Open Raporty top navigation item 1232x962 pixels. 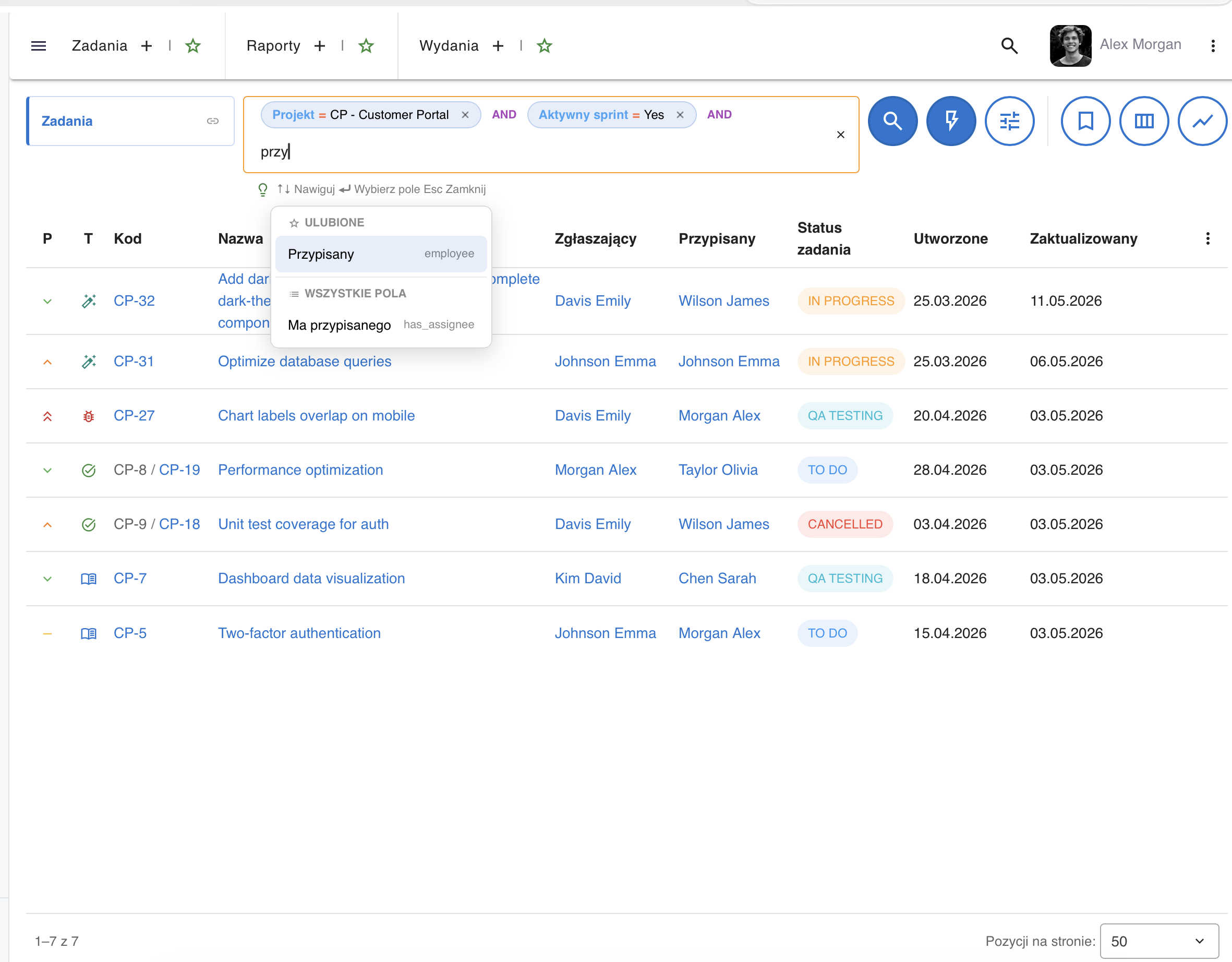[273, 46]
